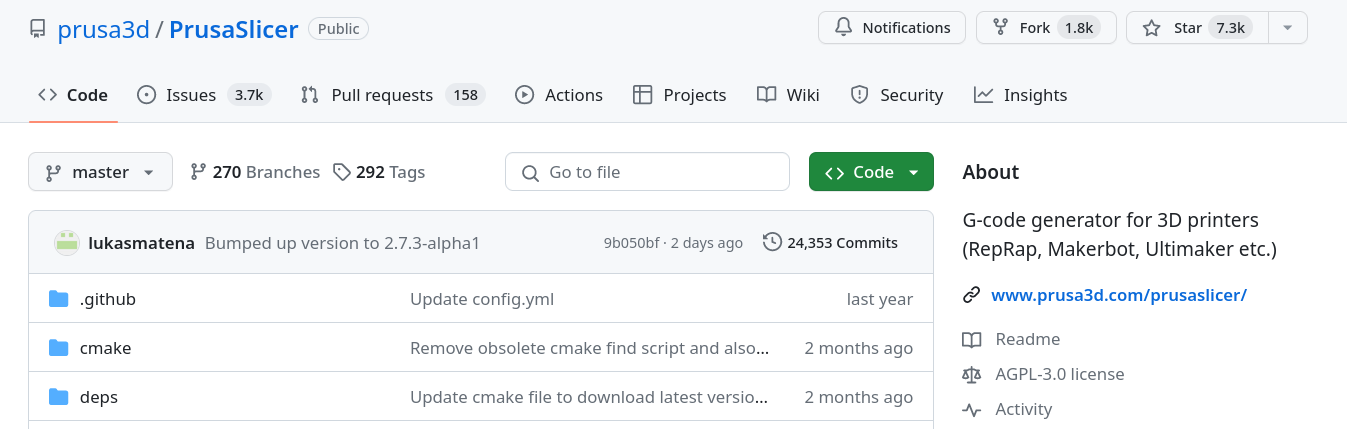The width and height of the screenshot is (1347, 429).
Task: Click the history clock icon beside Commits
Action: (772, 242)
